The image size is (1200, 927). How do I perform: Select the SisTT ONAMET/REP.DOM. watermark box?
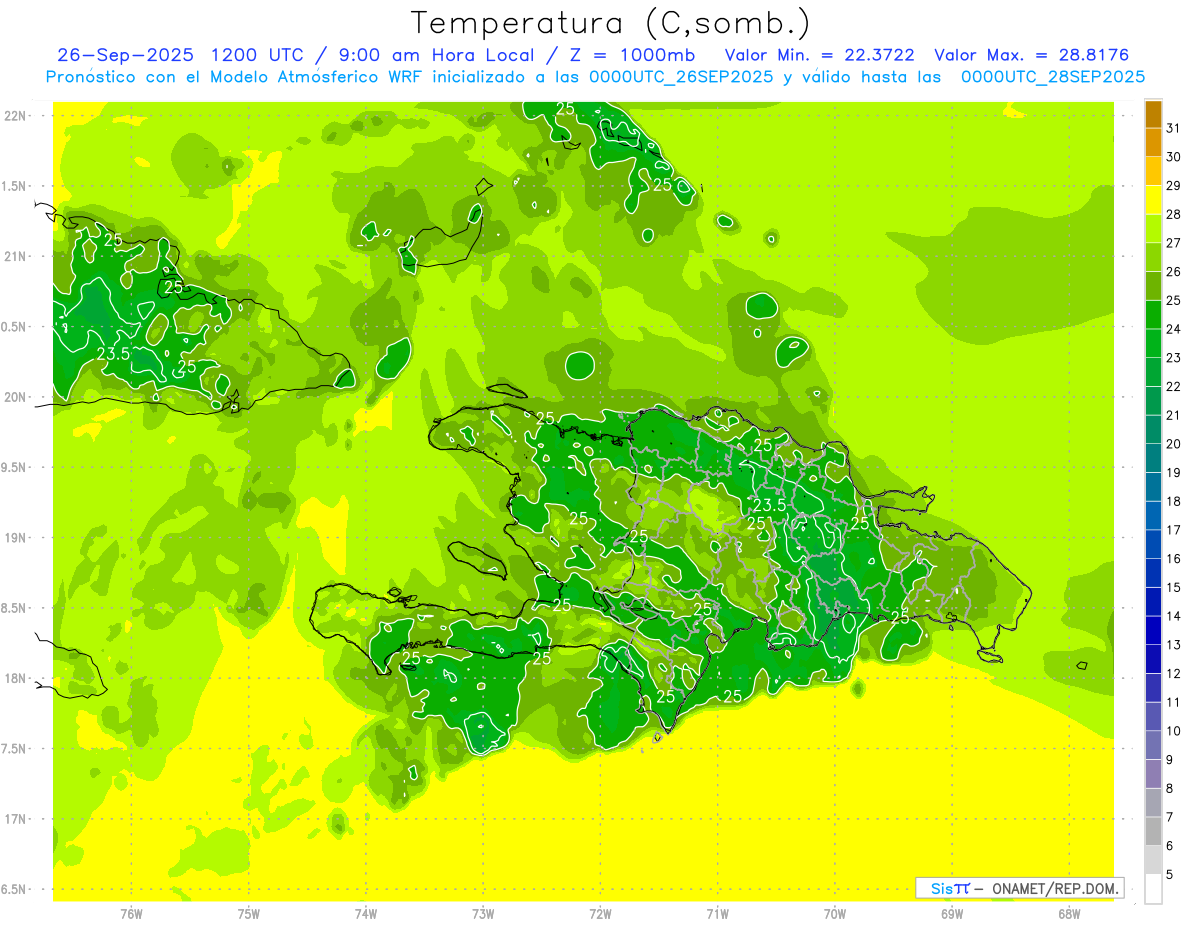(x=1019, y=888)
